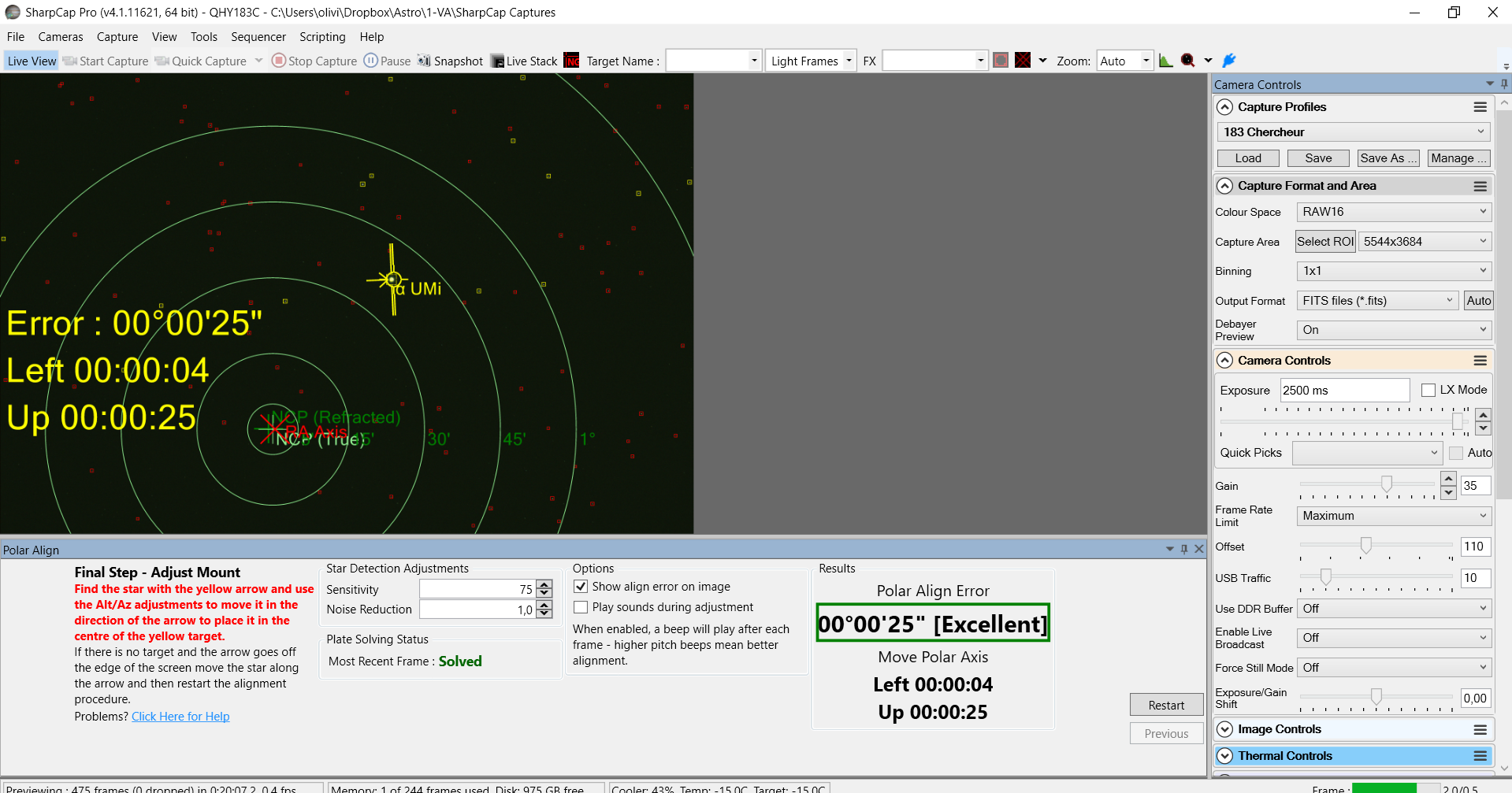The image size is (1512, 793).
Task: Click the Save As profile button
Action: tap(1388, 158)
